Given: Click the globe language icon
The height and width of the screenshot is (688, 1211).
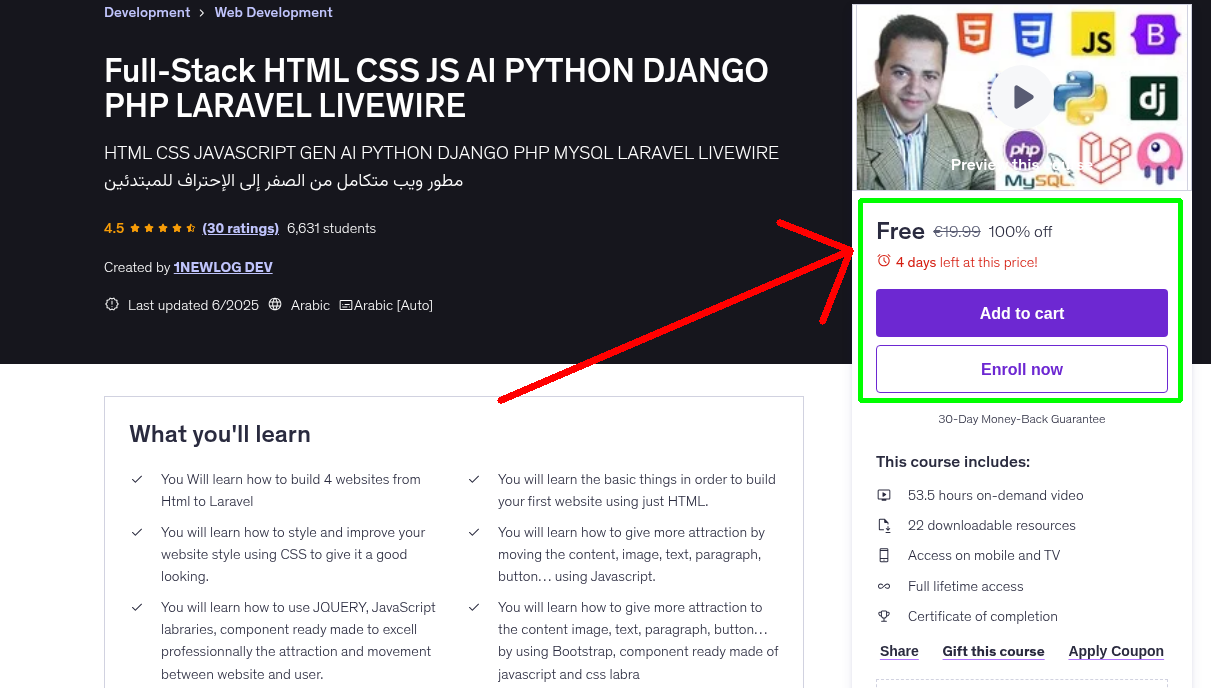Looking at the screenshot, I should pos(276,305).
